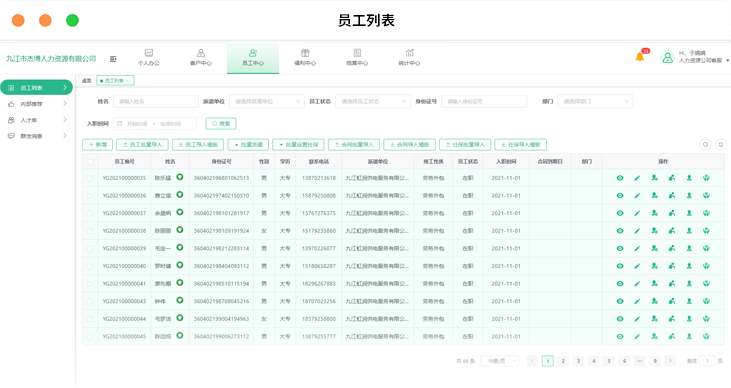This screenshot has height=388, width=731.
Task: Open the 派遣单位 dropdown filter
Action: click(267, 101)
